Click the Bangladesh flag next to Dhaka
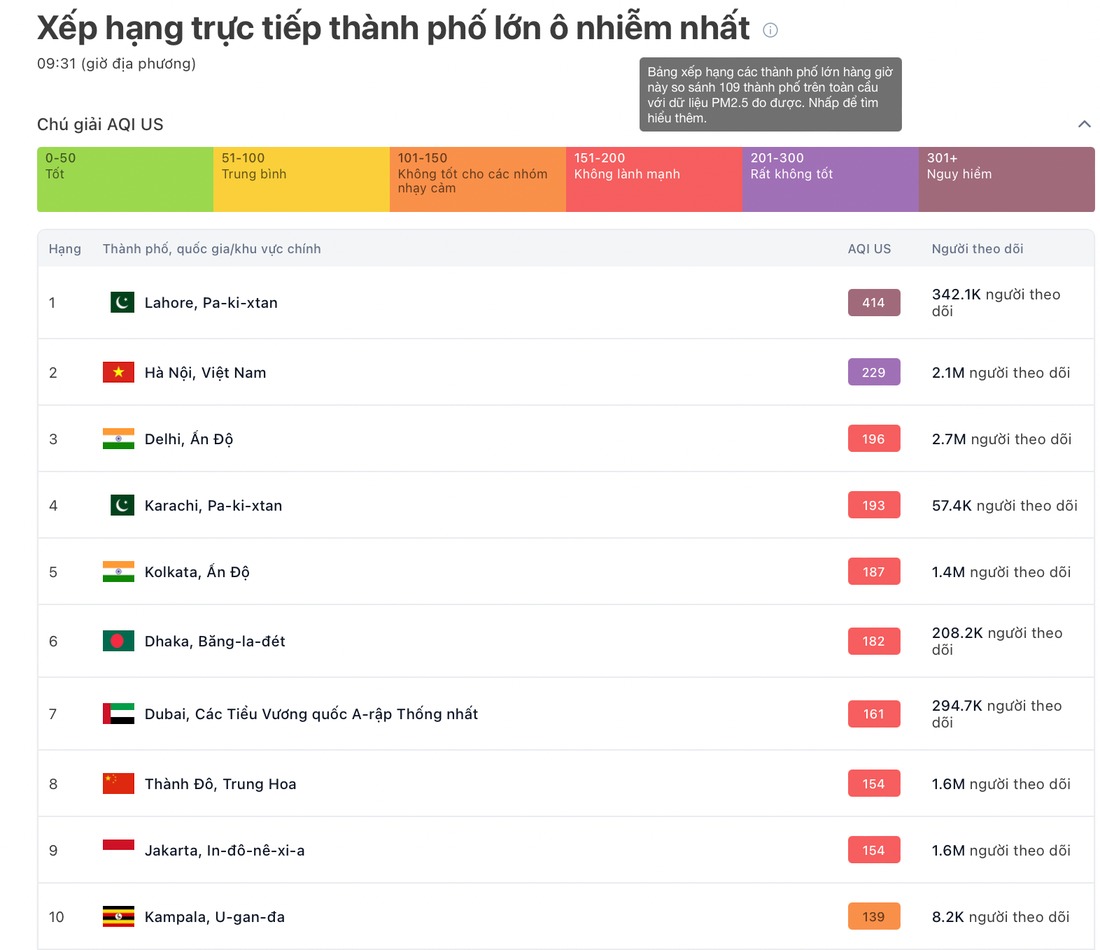Viewport: 1100px width, 950px height. [x=118, y=641]
